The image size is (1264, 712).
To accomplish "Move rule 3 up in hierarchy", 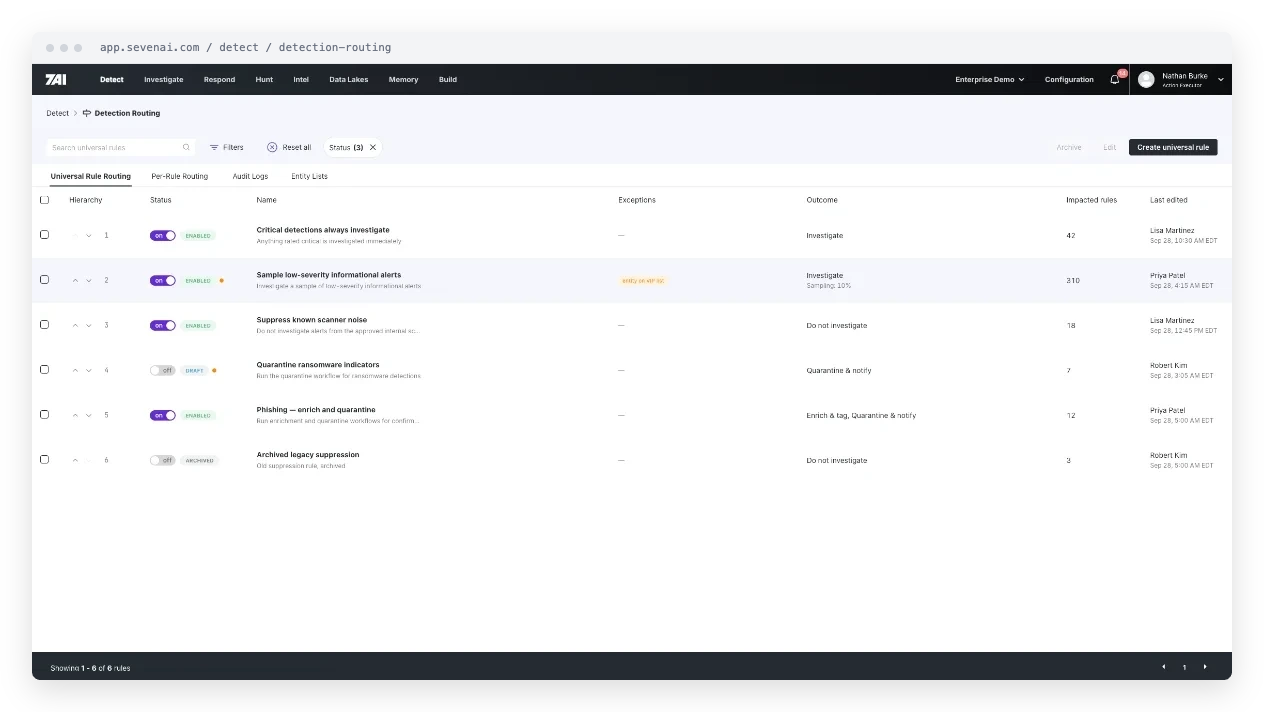I will (75, 326).
